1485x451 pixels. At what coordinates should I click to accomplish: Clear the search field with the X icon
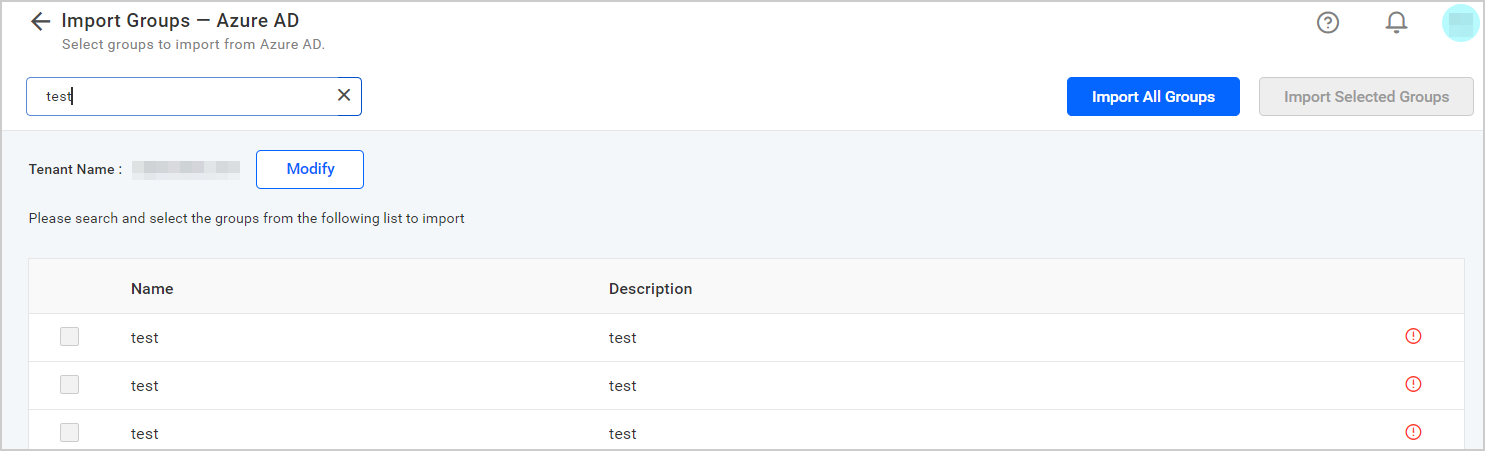(x=344, y=95)
